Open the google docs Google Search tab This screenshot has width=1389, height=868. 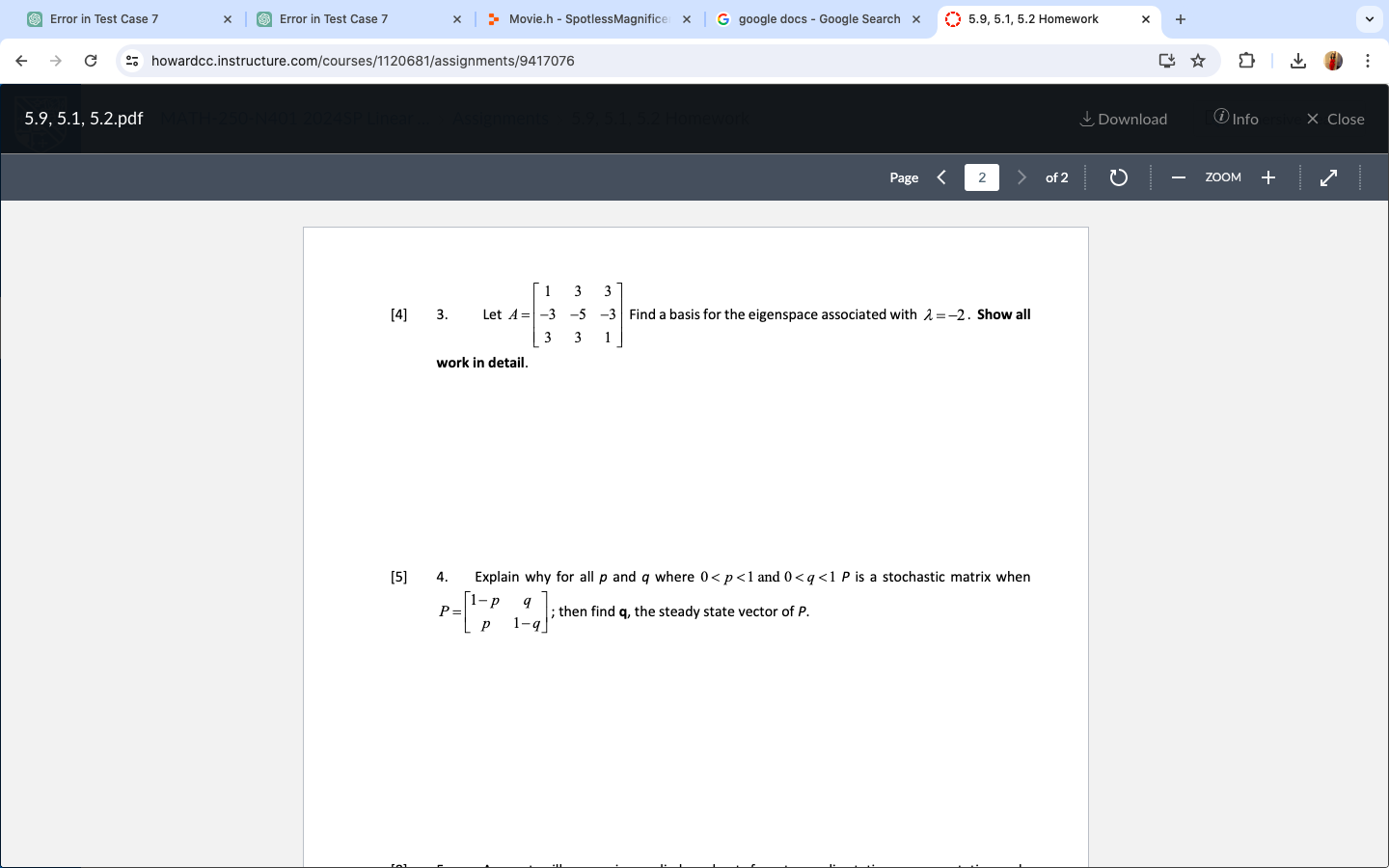(815, 18)
